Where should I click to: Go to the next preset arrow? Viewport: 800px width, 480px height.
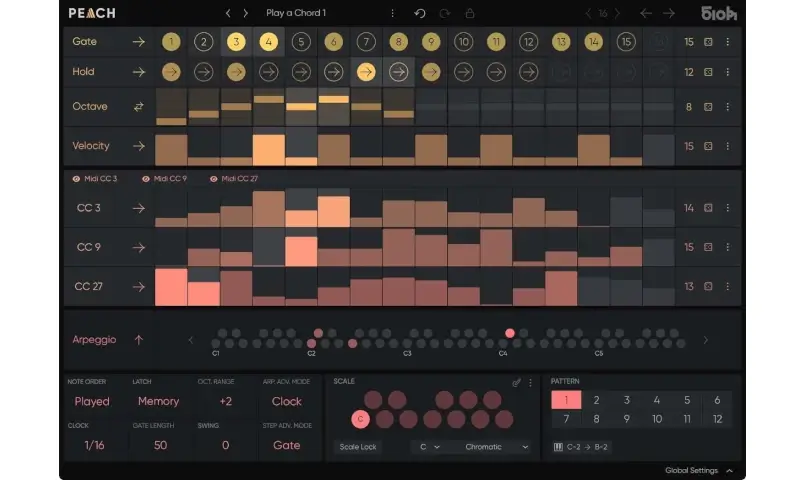[245, 13]
